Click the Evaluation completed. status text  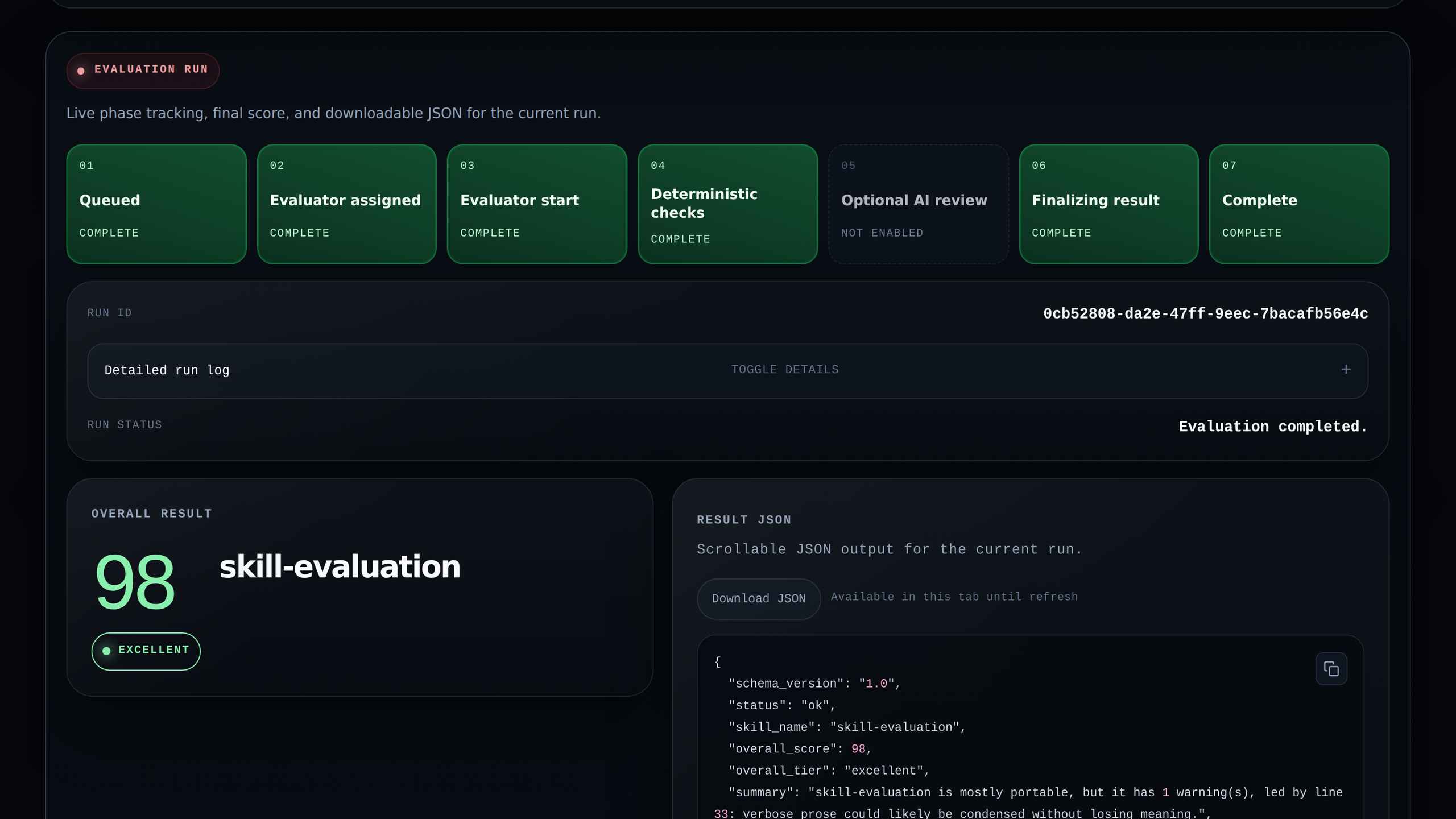click(1273, 427)
